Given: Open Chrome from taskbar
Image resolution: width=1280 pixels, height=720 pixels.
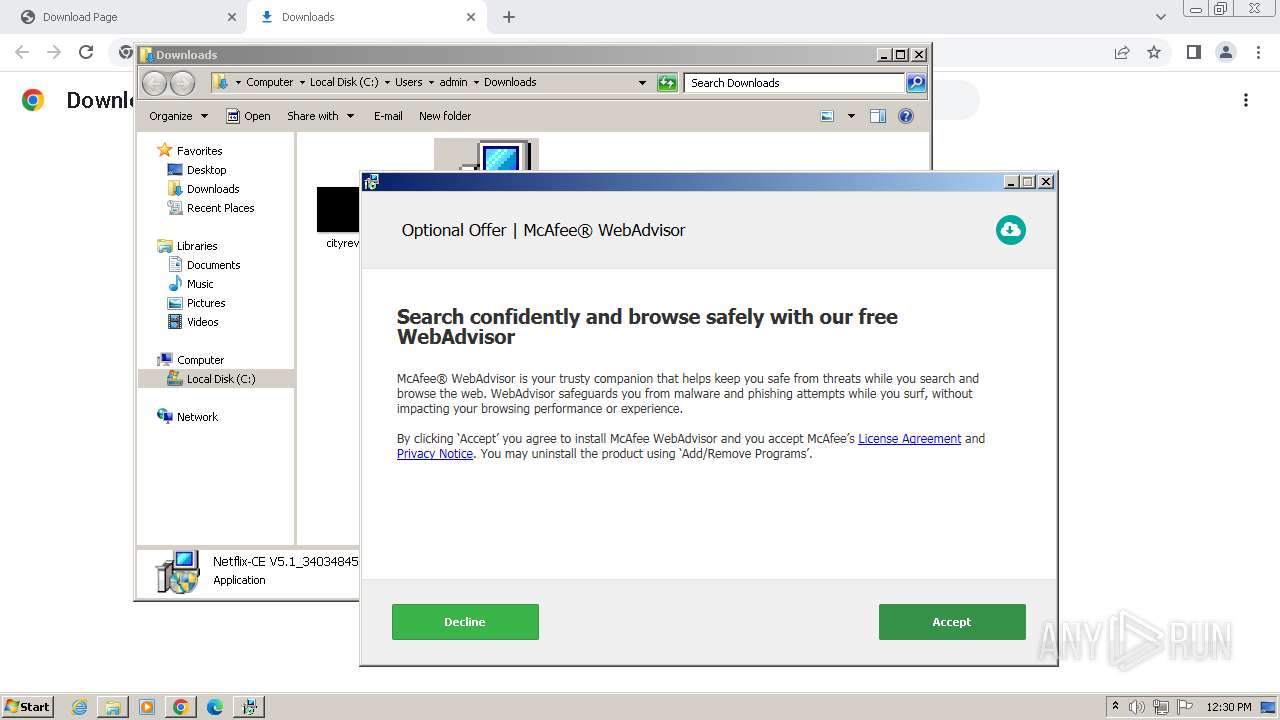Looking at the screenshot, I should pos(181,707).
